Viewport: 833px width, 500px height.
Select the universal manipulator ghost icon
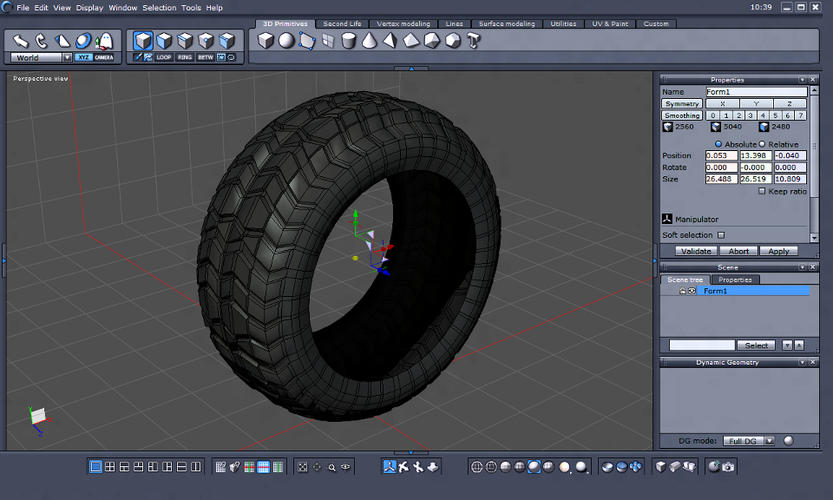(105, 41)
